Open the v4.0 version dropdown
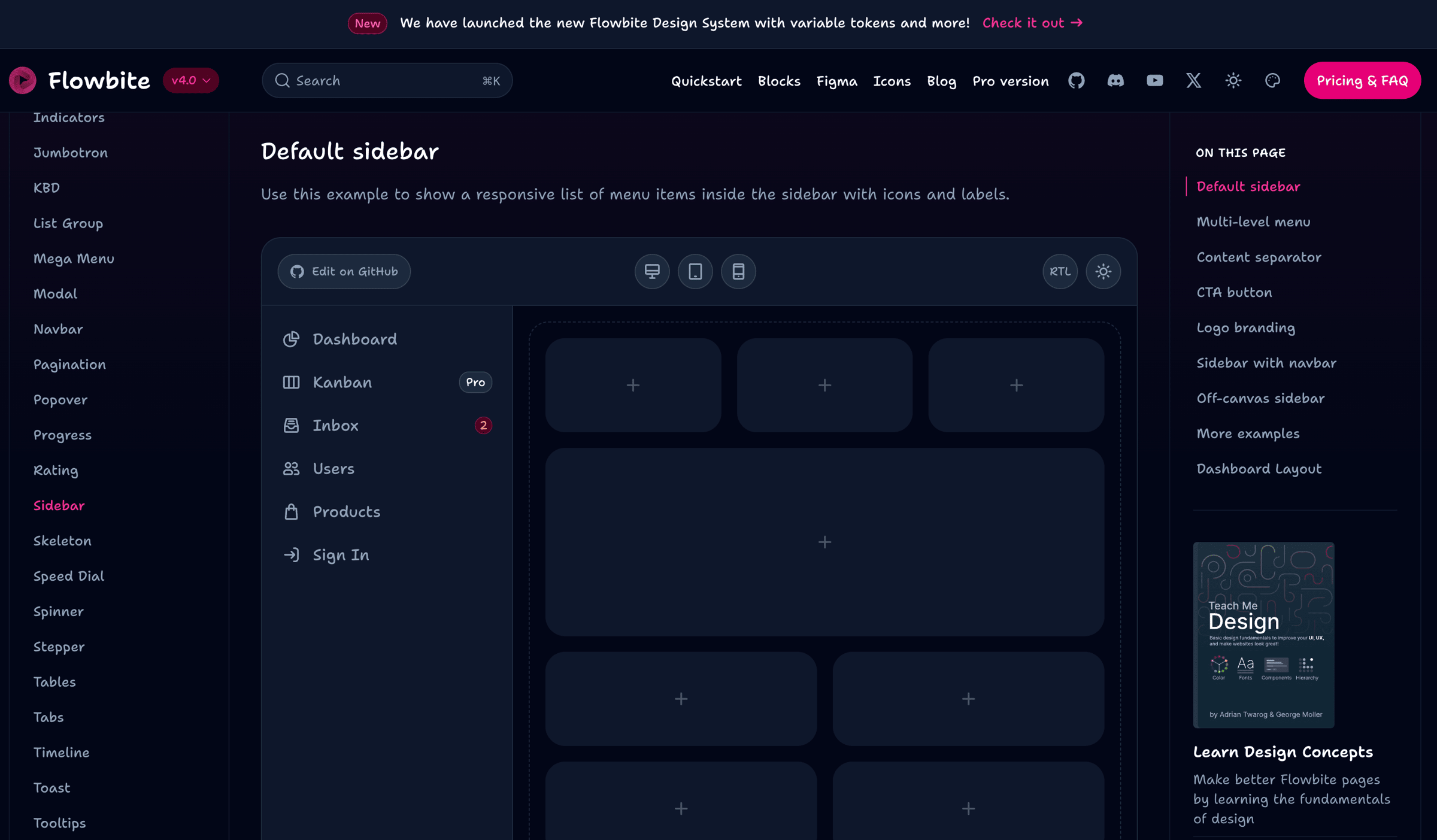1437x840 pixels. pyautogui.click(x=190, y=80)
